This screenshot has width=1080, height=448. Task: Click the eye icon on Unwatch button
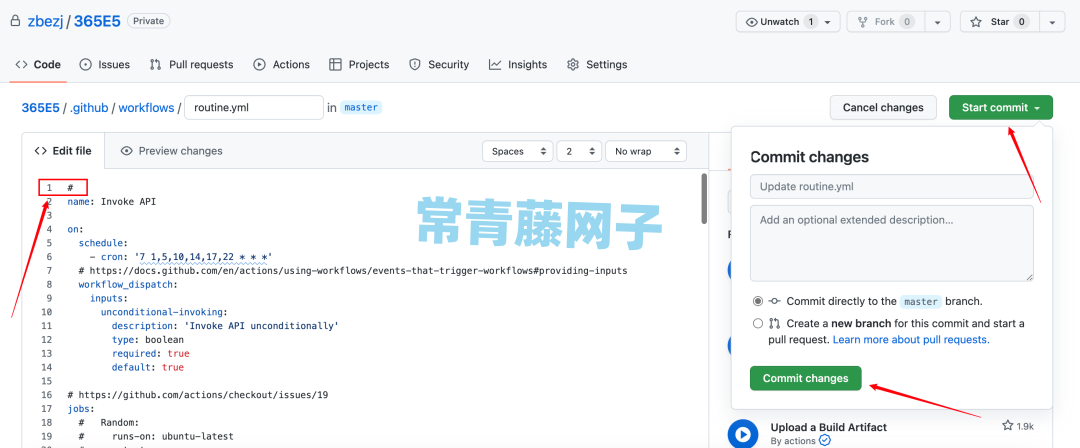pos(751,22)
